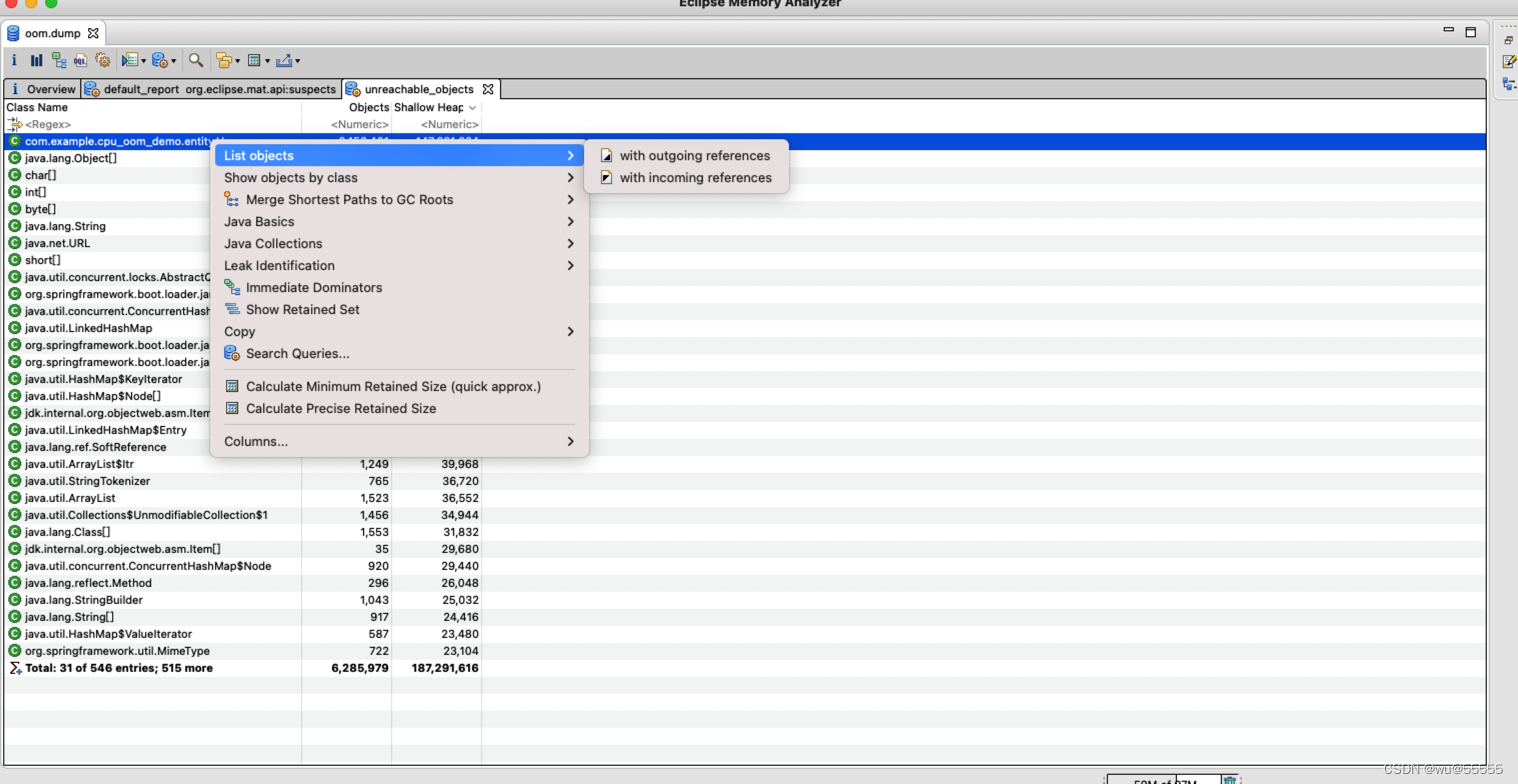1518x784 pixels.
Task: Click the Class Name column header
Action: coord(152,107)
